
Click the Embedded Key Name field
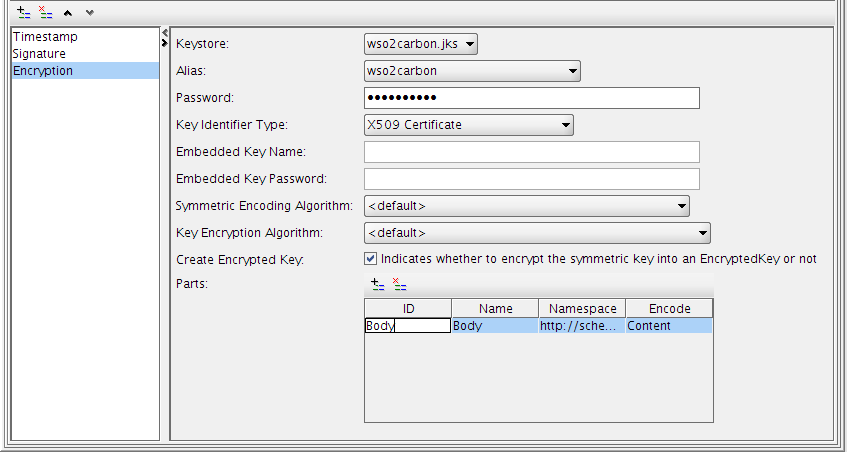(532, 152)
